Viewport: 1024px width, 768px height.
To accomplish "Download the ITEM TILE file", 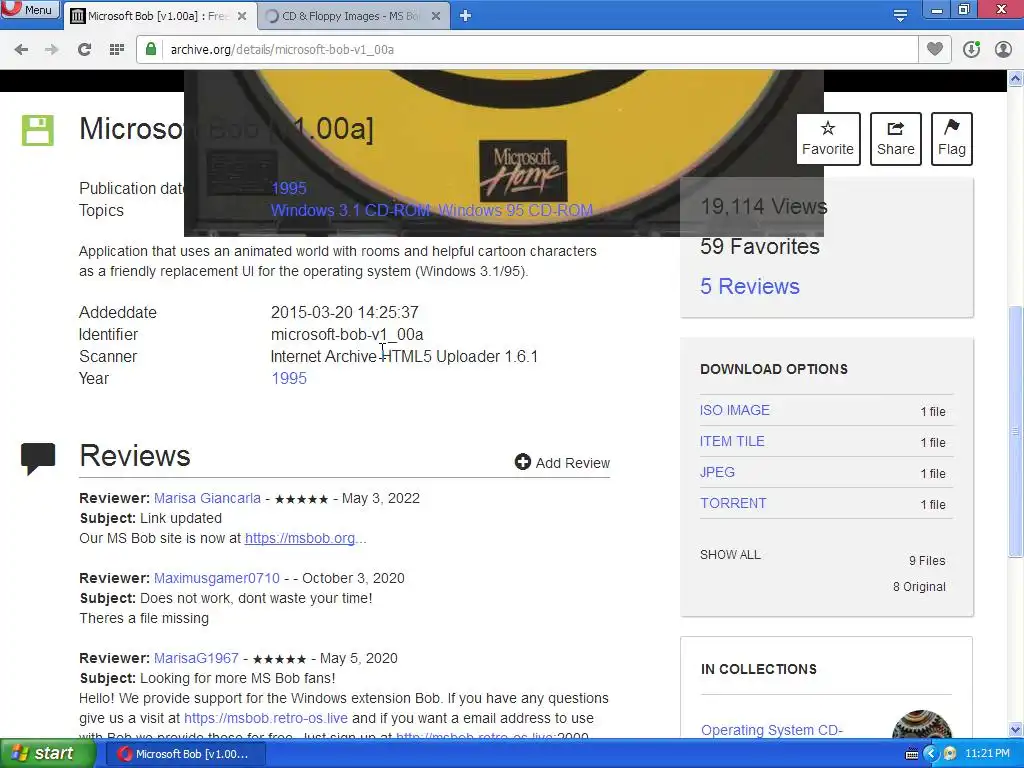I will click(x=732, y=441).
